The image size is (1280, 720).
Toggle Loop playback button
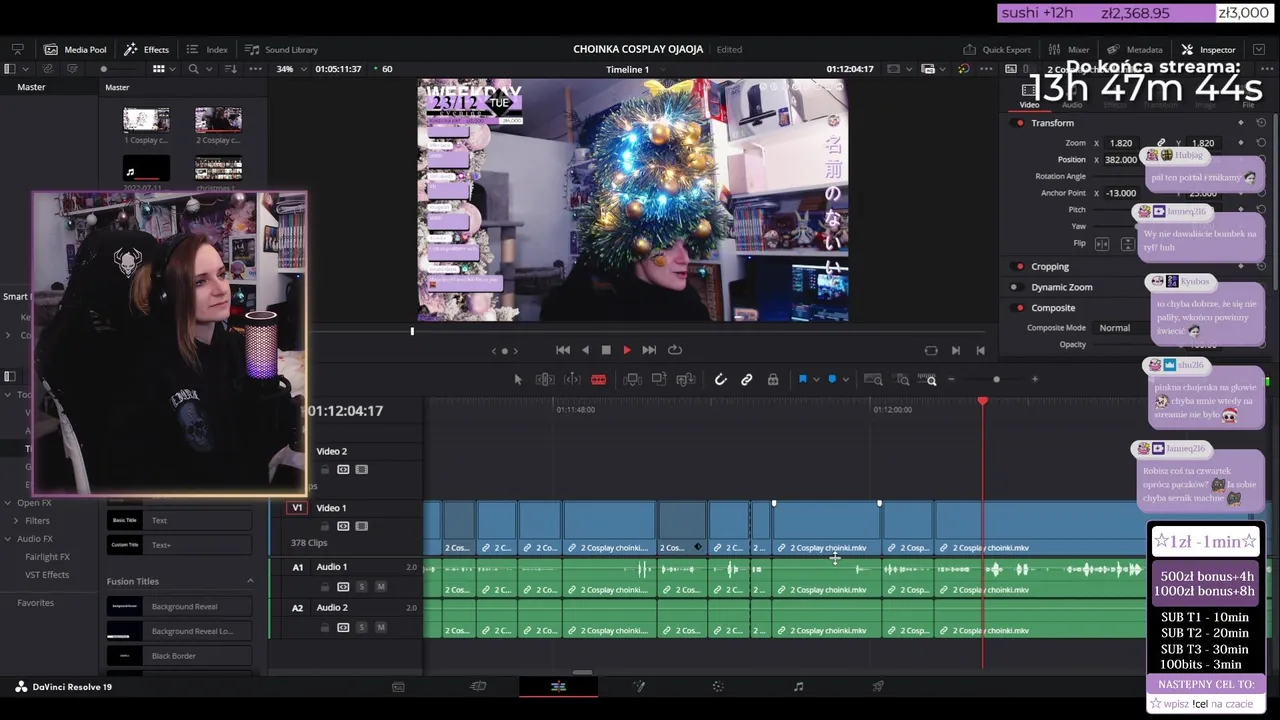click(x=675, y=350)
